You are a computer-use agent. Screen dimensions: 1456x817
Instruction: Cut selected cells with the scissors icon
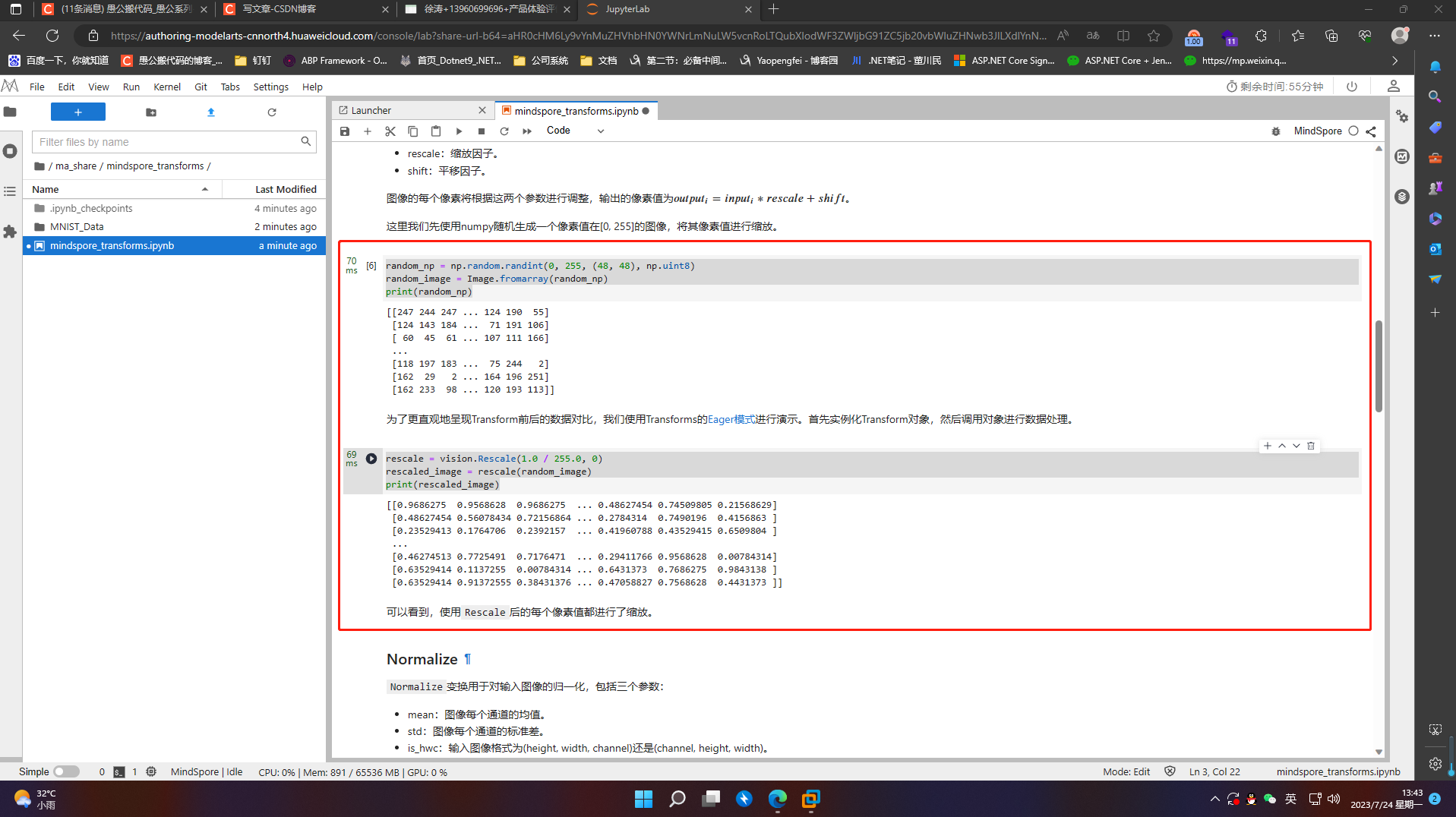390,131
